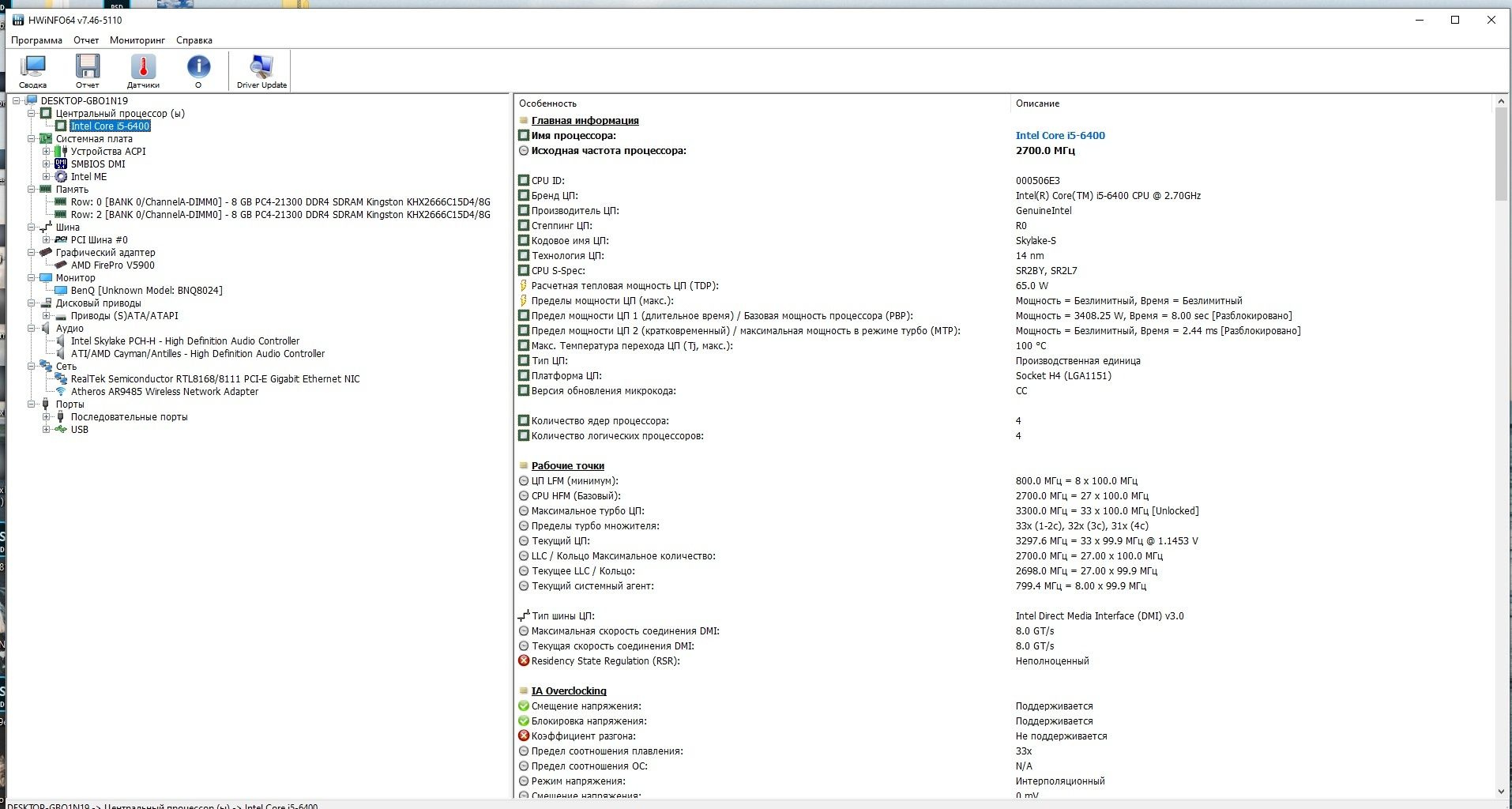Image resolution: width=1512 pixels, height=809 pixels.
Task: Select the Системная плата tree item
Action: (94, 138)
